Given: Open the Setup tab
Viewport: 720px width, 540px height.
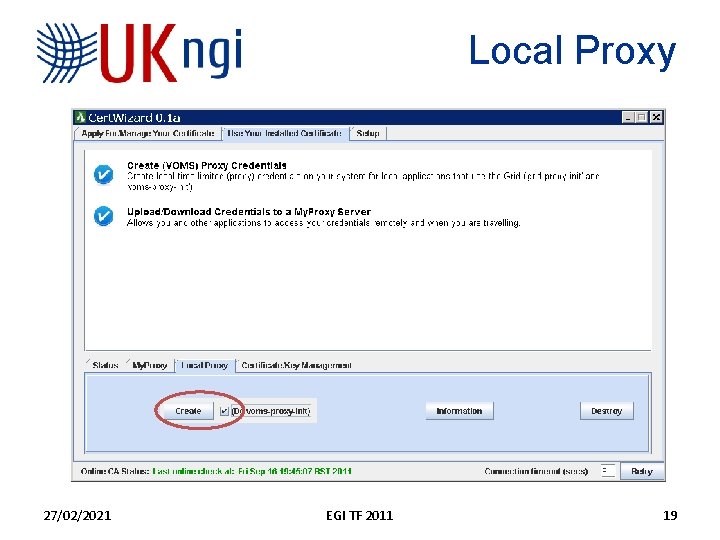Looking at the screenshot, I should [368, 133].
